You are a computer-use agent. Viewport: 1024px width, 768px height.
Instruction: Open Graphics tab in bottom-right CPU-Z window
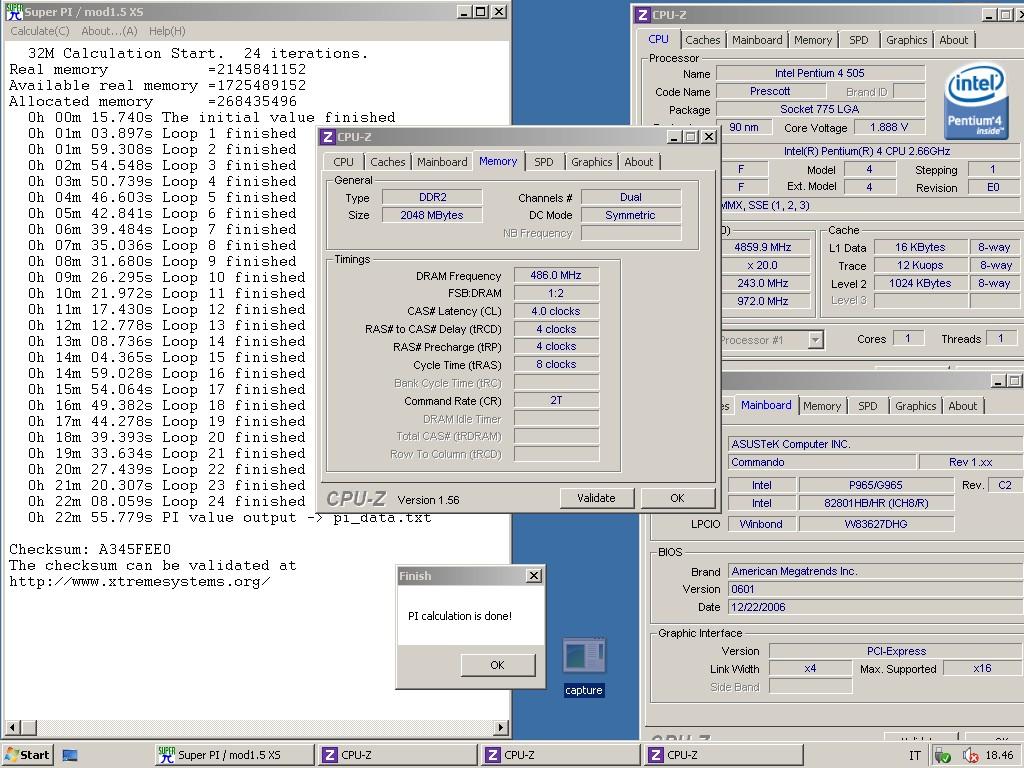(916, 406)
